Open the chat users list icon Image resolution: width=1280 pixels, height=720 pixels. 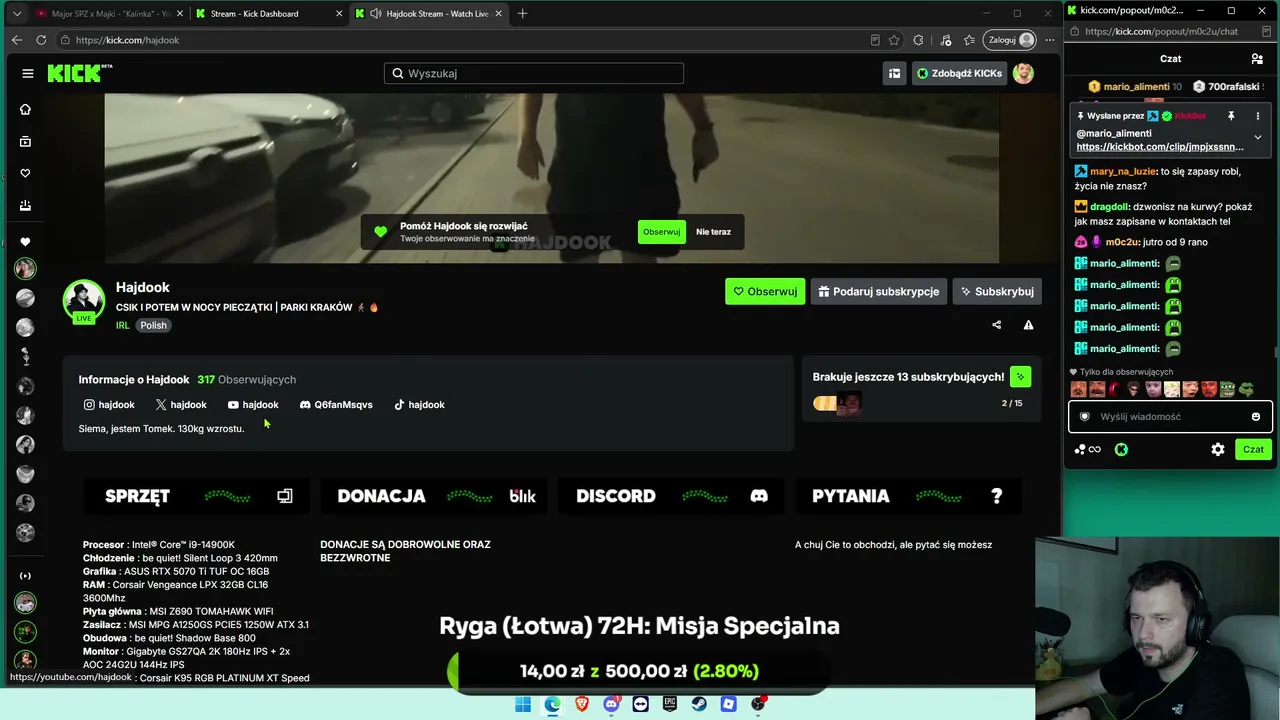[1257, 59]
